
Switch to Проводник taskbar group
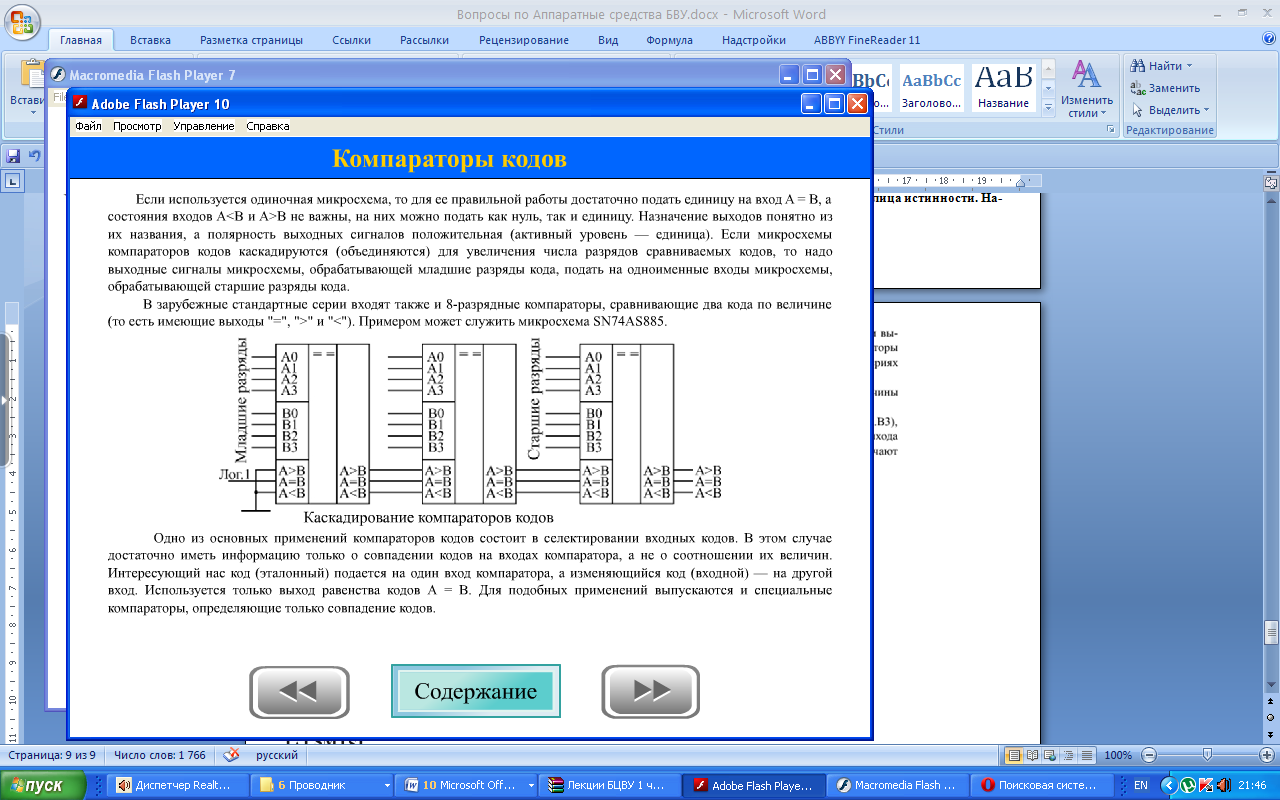pyautogui.click(x=321, y=785)
